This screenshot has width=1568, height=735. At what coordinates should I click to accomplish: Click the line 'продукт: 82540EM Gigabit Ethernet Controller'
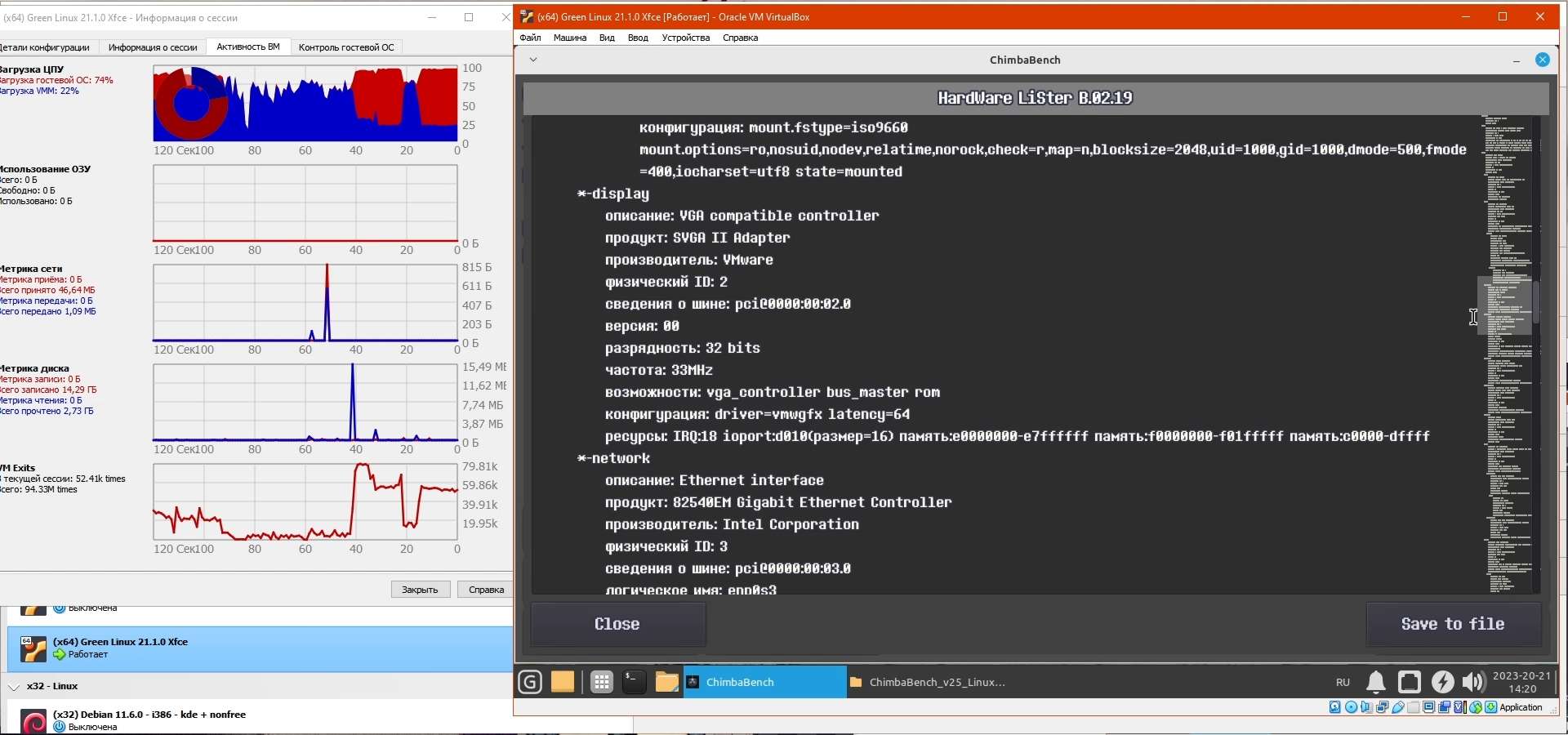(778, 502)
